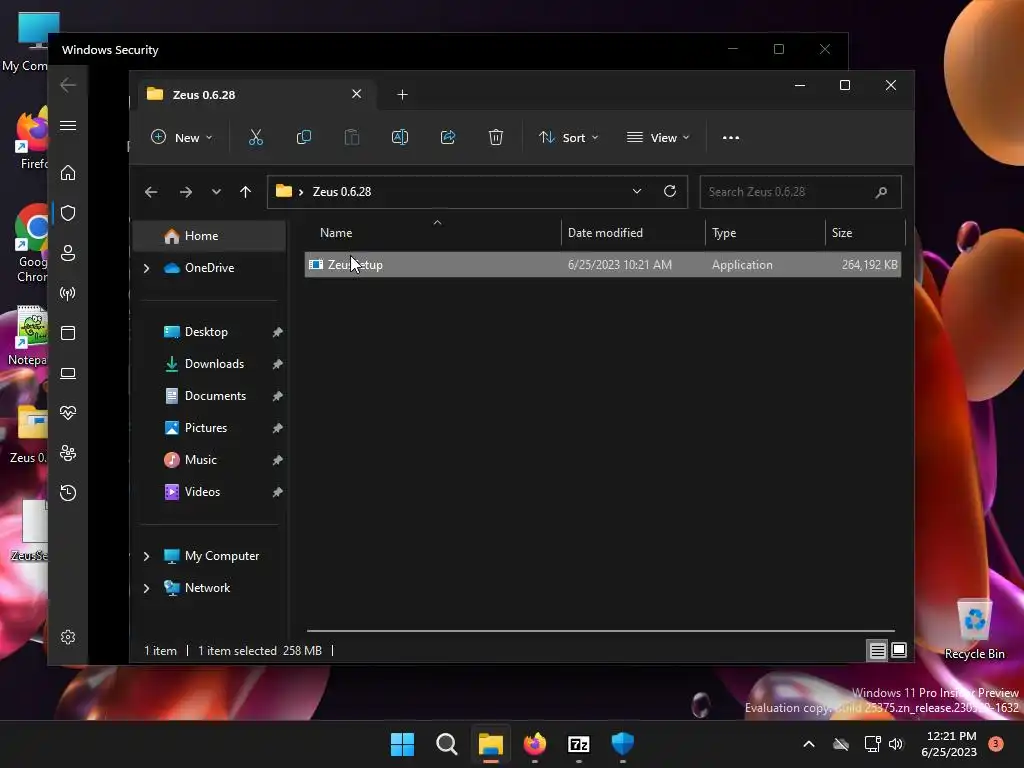Close the Zeus 0.6.28 tab
This screenshot has height=768, width=1024.
pos(357,94)
